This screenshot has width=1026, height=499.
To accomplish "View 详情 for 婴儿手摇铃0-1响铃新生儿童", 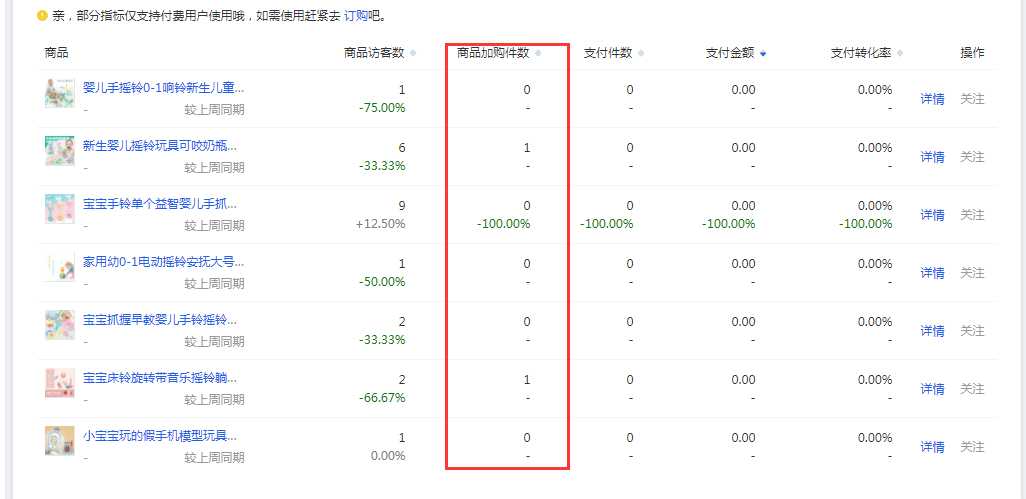I will tap(932, 99).
